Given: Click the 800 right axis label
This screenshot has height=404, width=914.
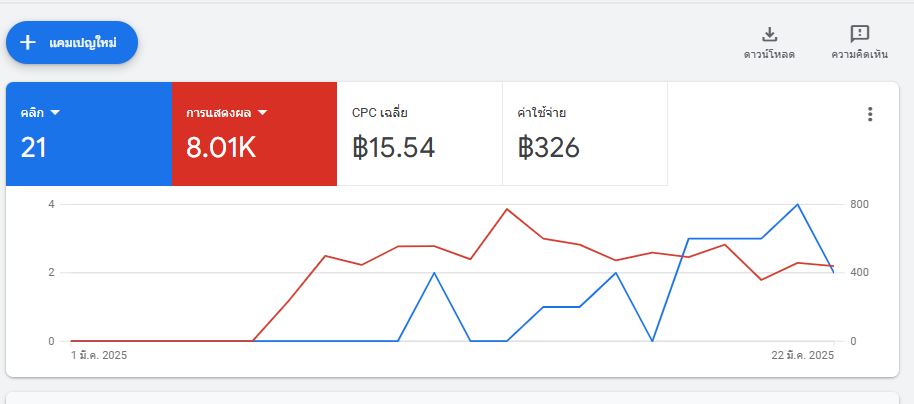Looking at the screenshot, I should pyautogui.click(x=860, y=205).
